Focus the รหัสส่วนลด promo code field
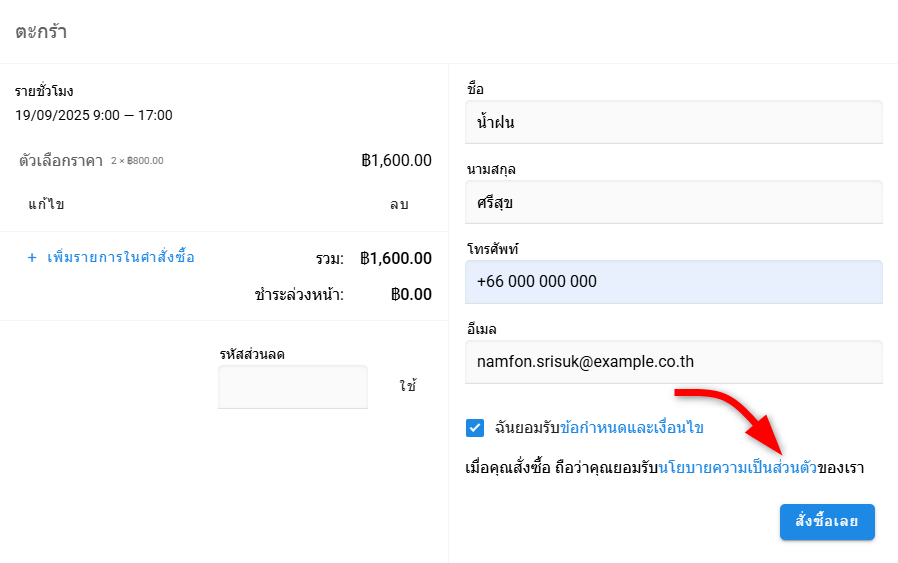The height and width of the screenshot is (563, 898). pyautogui.click(x=293, y=387)
